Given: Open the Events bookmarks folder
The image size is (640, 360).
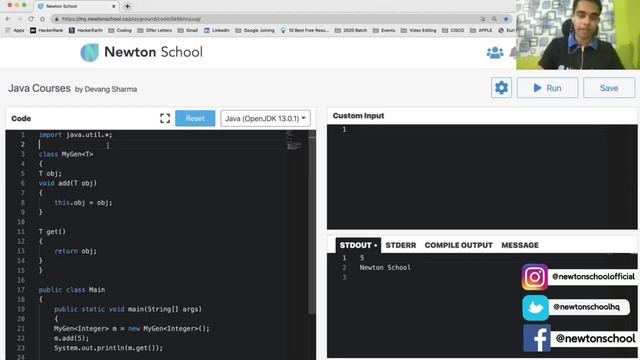Looking at the screenshot, I should point(384,30).
